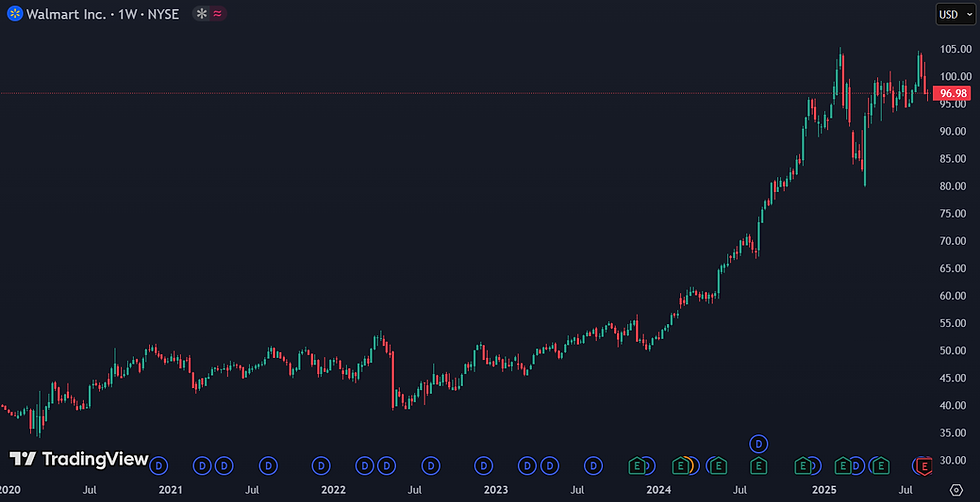Viewport: 980px width, 502px height.
Task: Open the USD currency dropdown
Action: coord(955,14)
